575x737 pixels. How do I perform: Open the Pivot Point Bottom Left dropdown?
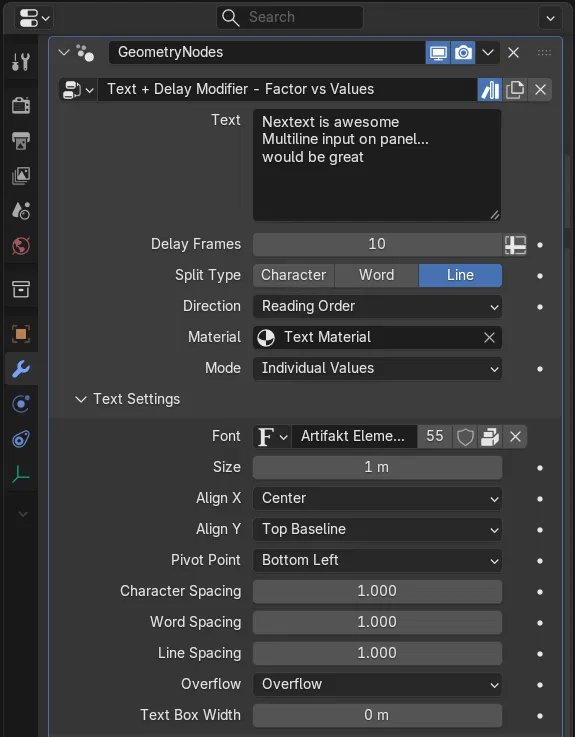(377, 561)
